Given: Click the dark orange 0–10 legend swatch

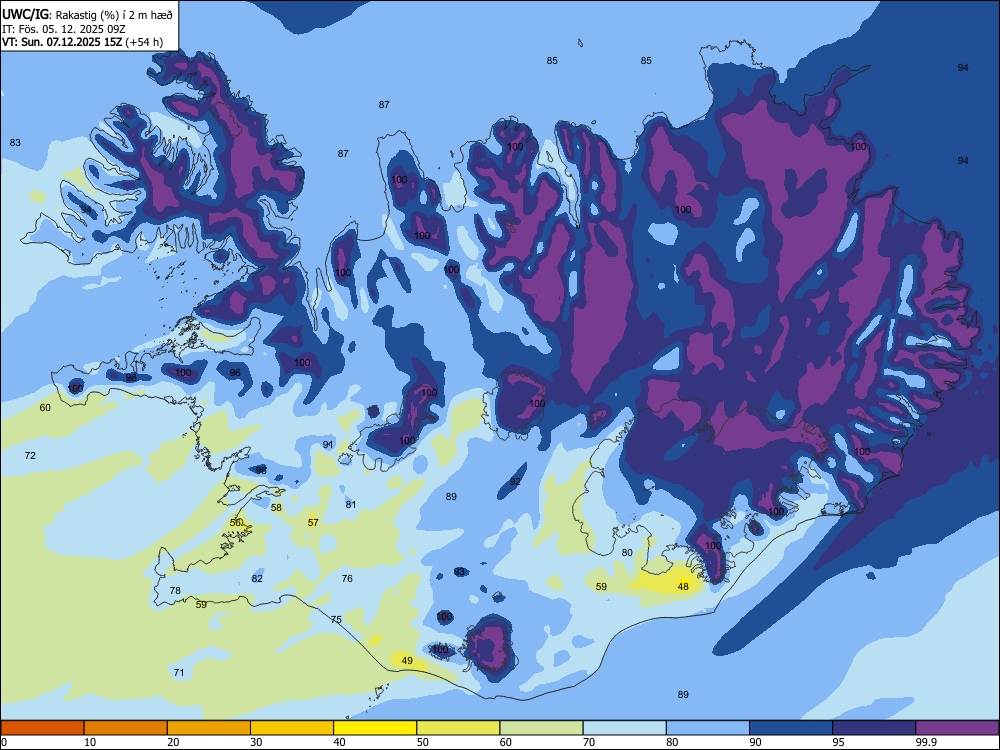Looking at the screenshot, I should [42, 728].
